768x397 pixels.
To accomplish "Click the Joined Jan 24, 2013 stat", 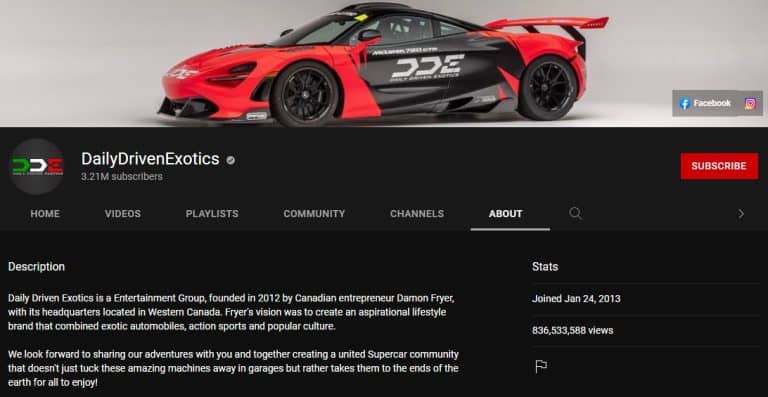I will point(576,299).
